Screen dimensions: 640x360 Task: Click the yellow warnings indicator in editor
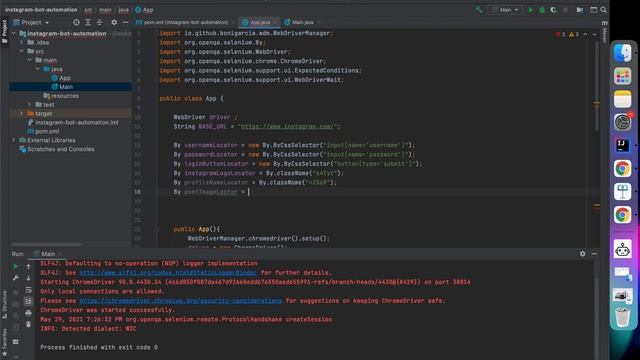point(574,34)
